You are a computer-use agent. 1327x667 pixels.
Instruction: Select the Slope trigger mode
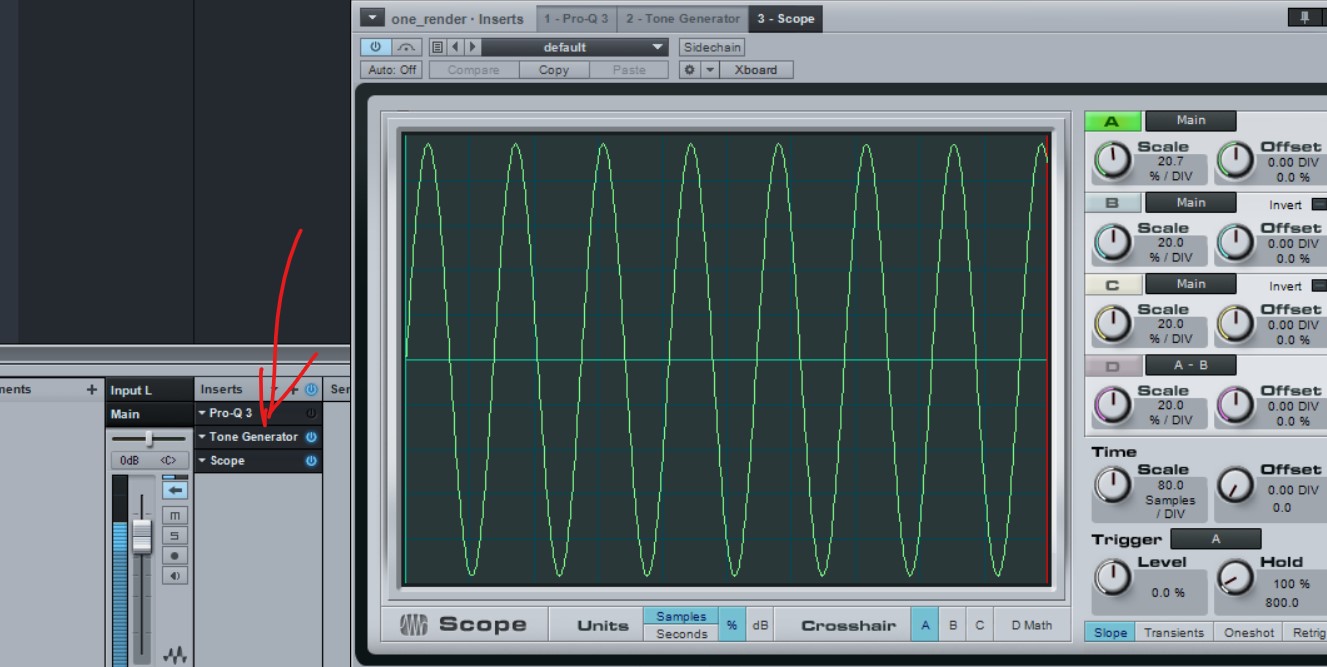(1110, 632)
